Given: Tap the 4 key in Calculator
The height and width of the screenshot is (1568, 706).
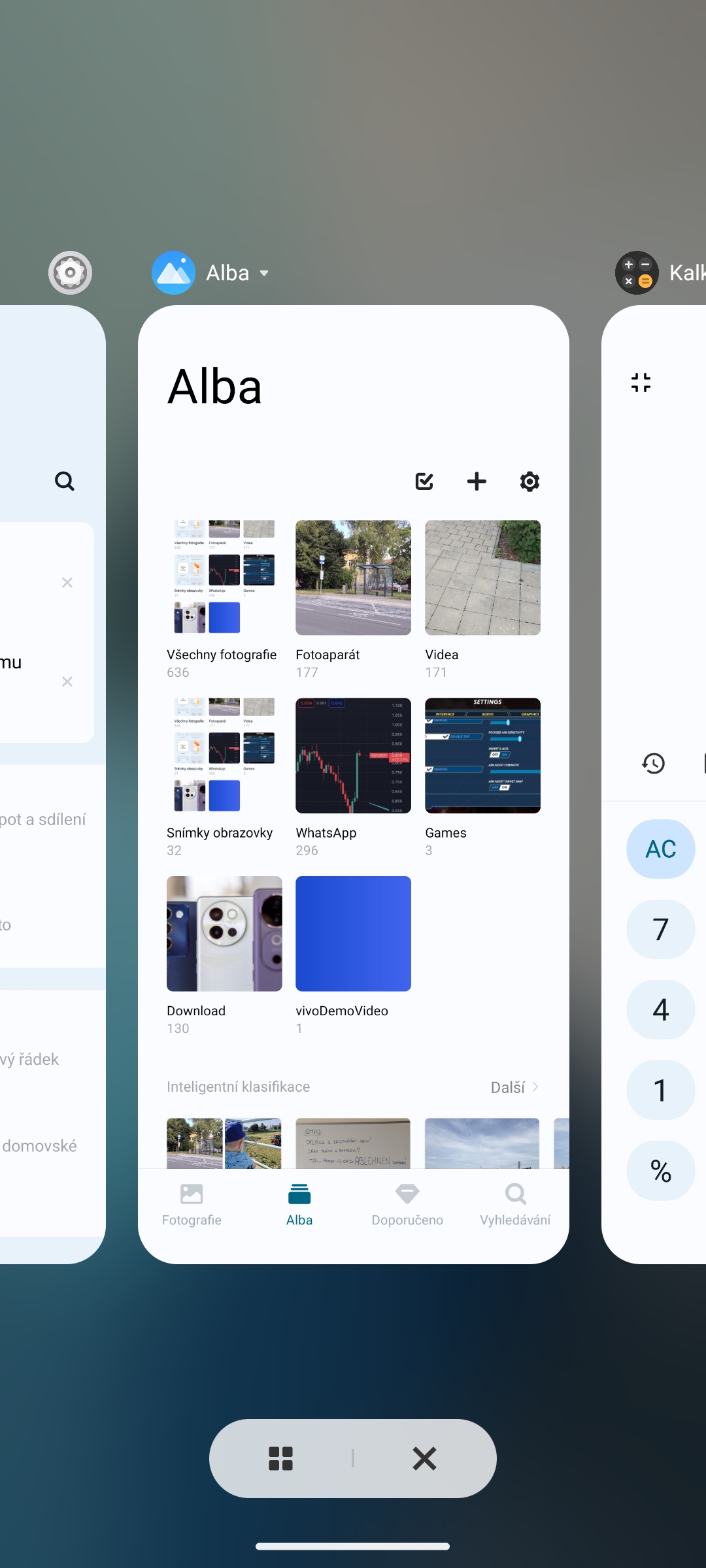Looking at the screenshot, I should tap(660, 1009).
